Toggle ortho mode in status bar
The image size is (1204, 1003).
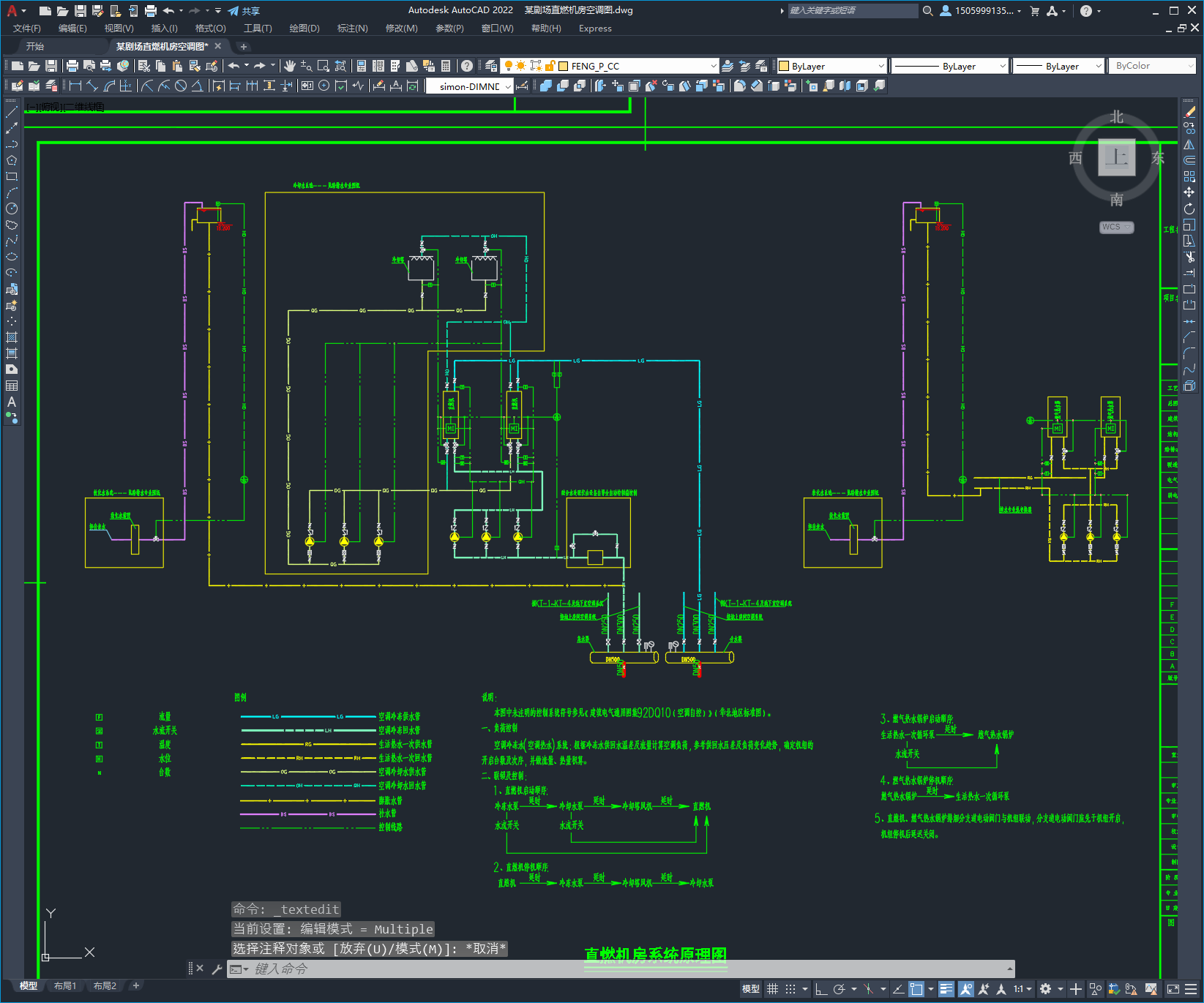pos(821,989)
